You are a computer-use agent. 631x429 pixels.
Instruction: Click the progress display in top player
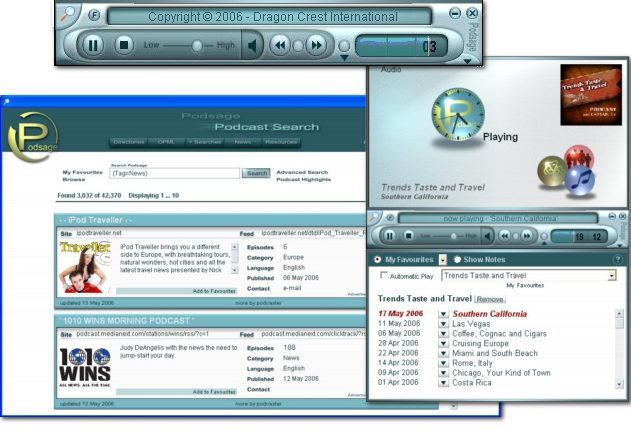click(x=401, y=46)
